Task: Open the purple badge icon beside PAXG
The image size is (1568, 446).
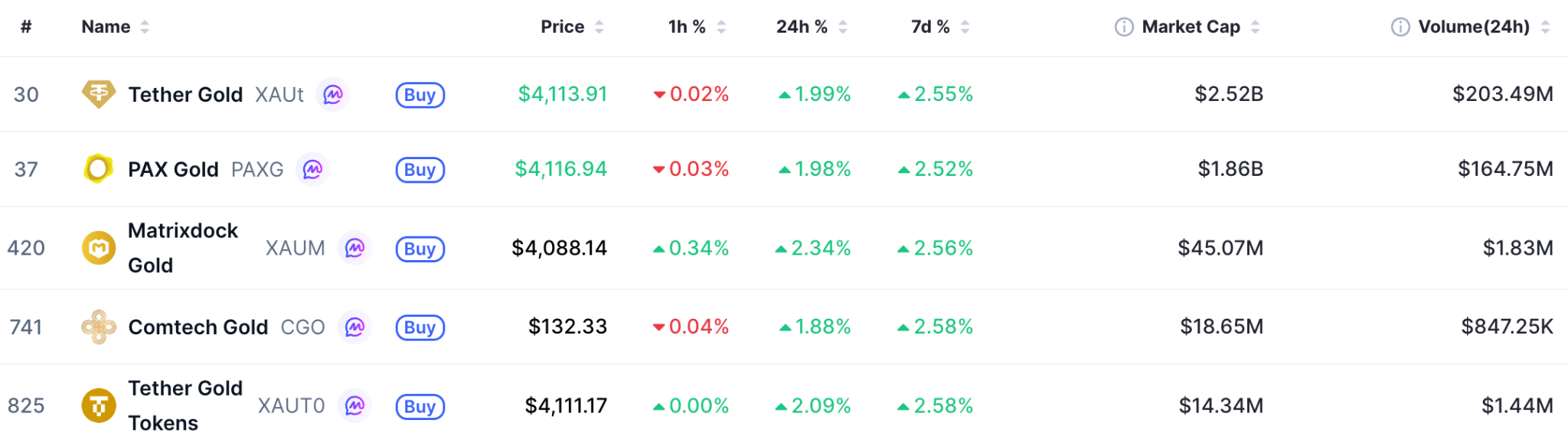Action: [312, 169]
